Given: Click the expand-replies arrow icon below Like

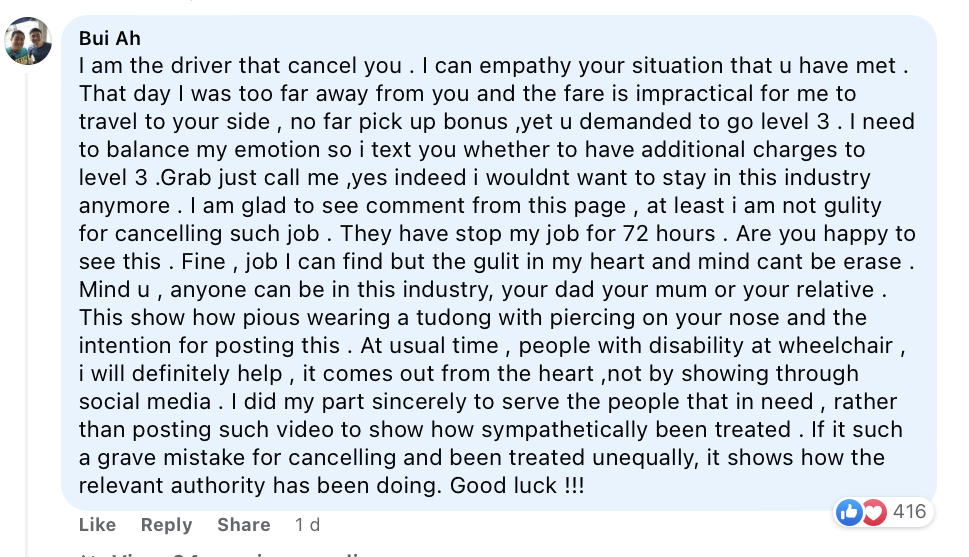Looking at the screenshot, I should 86,555.
